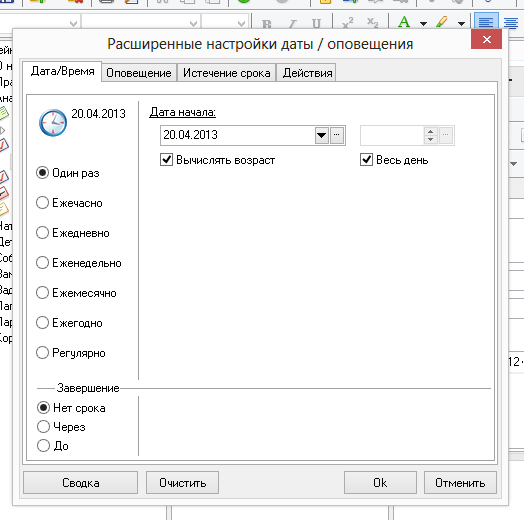Toggle the Весь день checkbox

394,160
